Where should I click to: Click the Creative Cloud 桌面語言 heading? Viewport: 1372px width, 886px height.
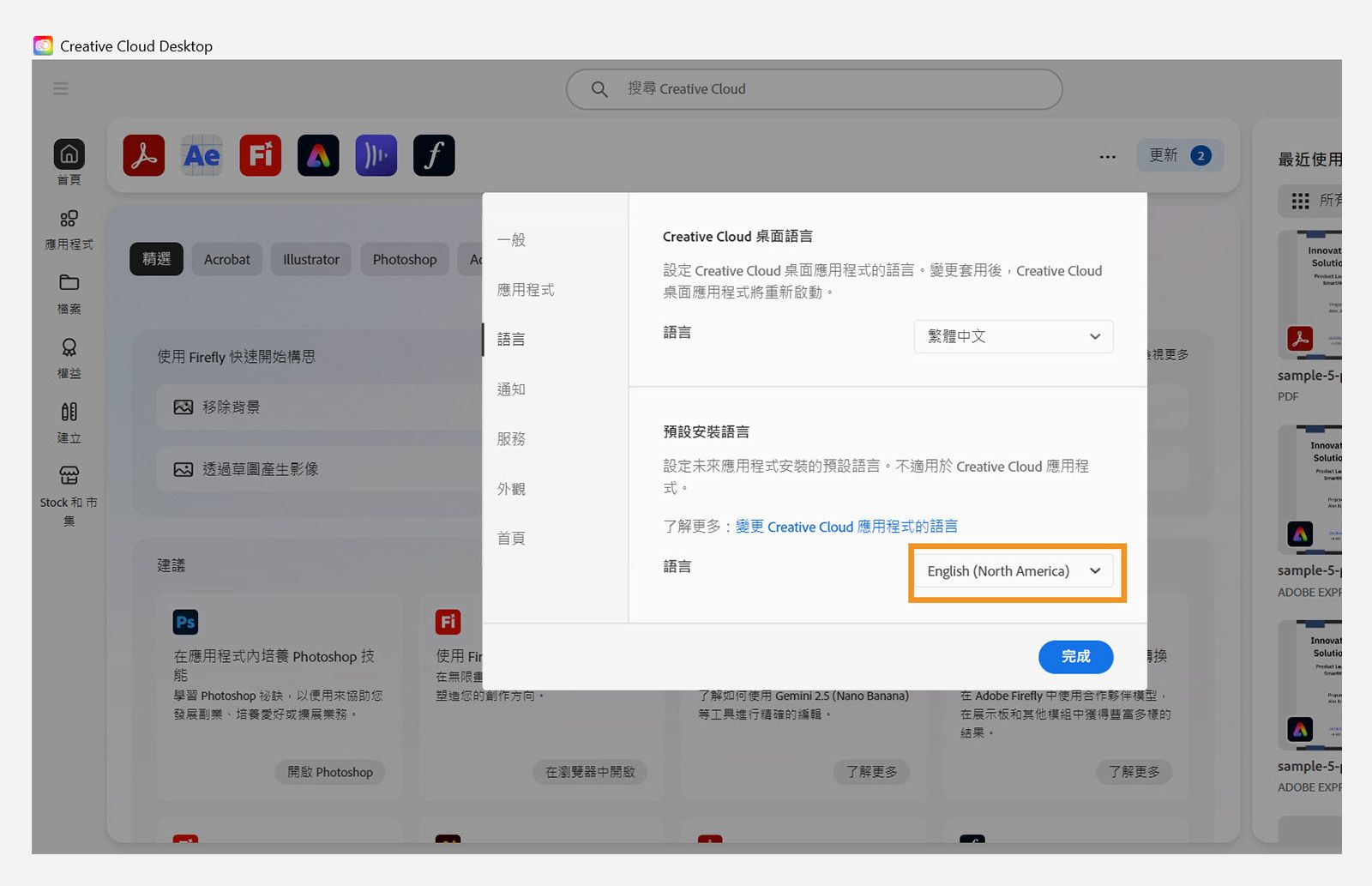(737, 237)
